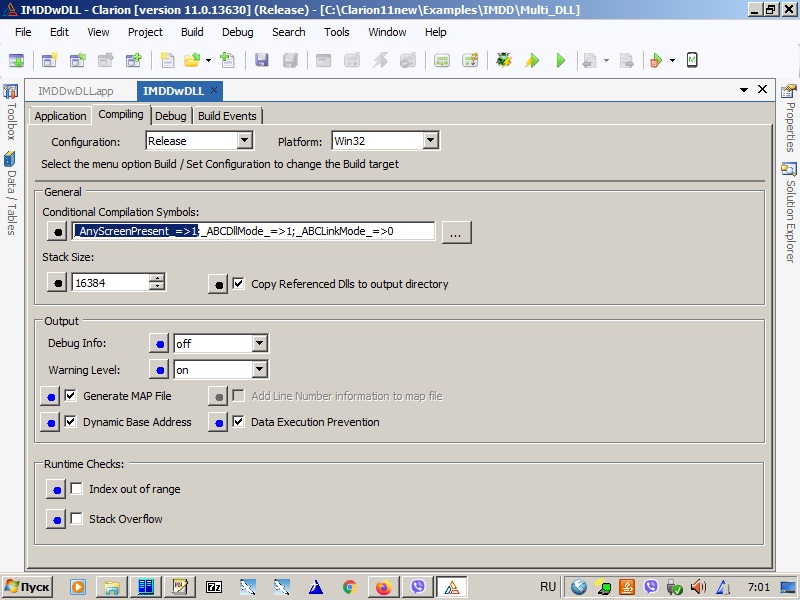Toggle Generate MAP File checkbox
Image resolution: width=800 pixels, height=600 pixels.
pyautogui.click(x=71, y=396)
